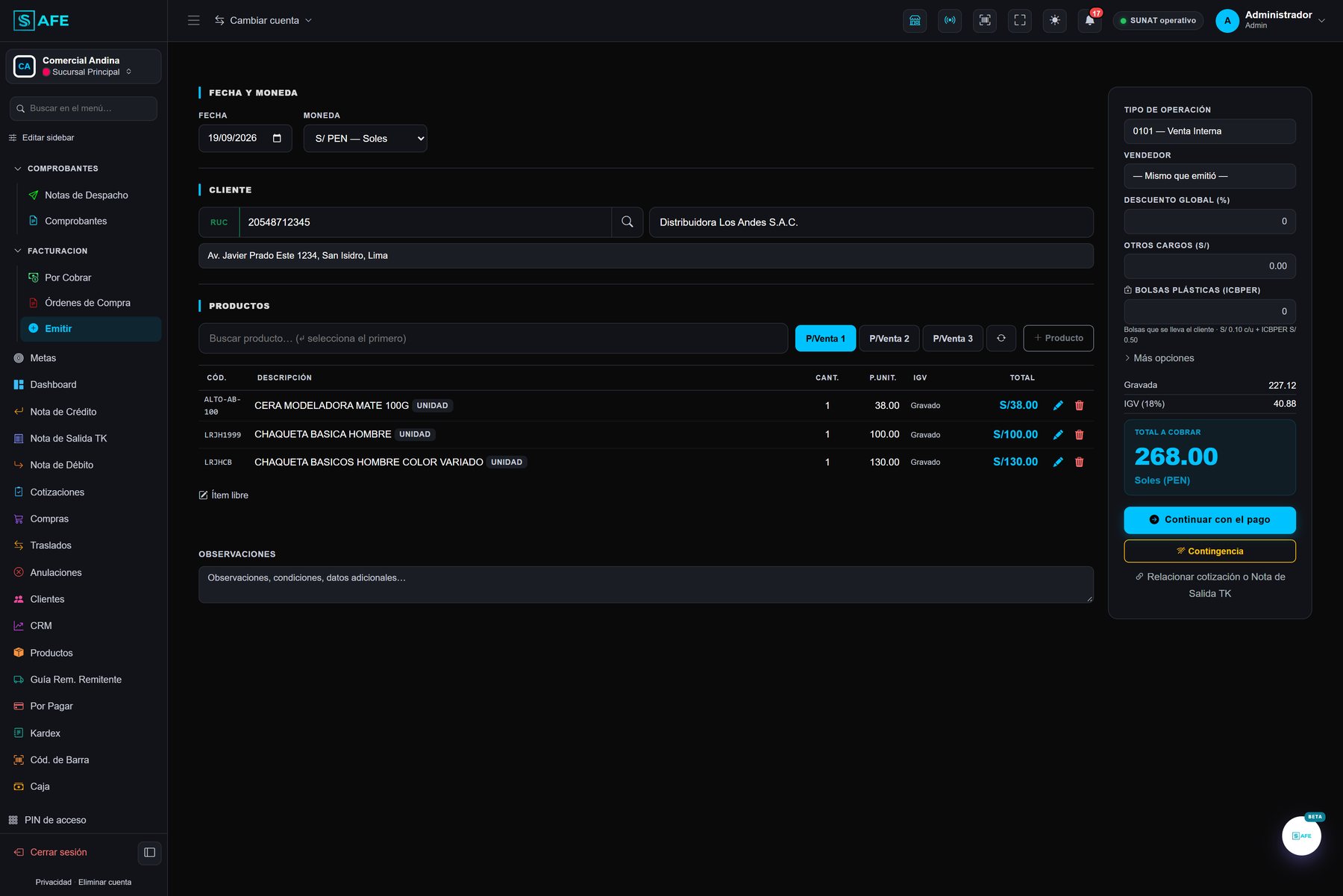Screen dimensions: 1343x896
Task: Open the Moneda currency dropdown
Action: (x=365, y=139)
